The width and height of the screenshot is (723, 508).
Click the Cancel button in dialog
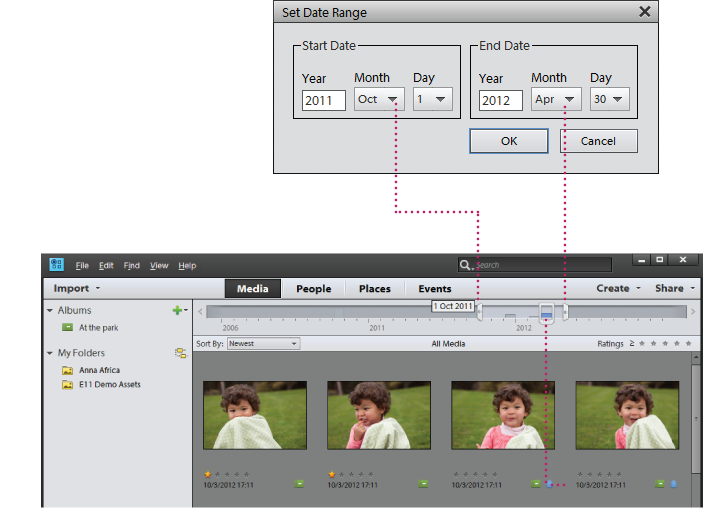(x=598, y=141)
